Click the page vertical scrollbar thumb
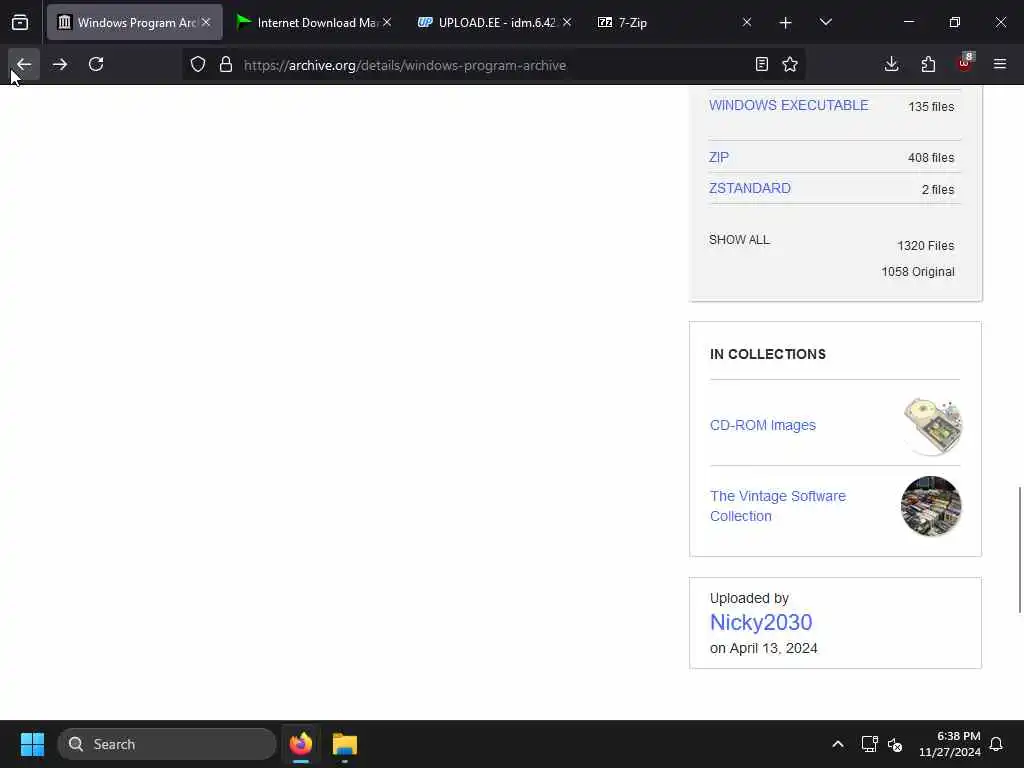 pos(1019,549)
